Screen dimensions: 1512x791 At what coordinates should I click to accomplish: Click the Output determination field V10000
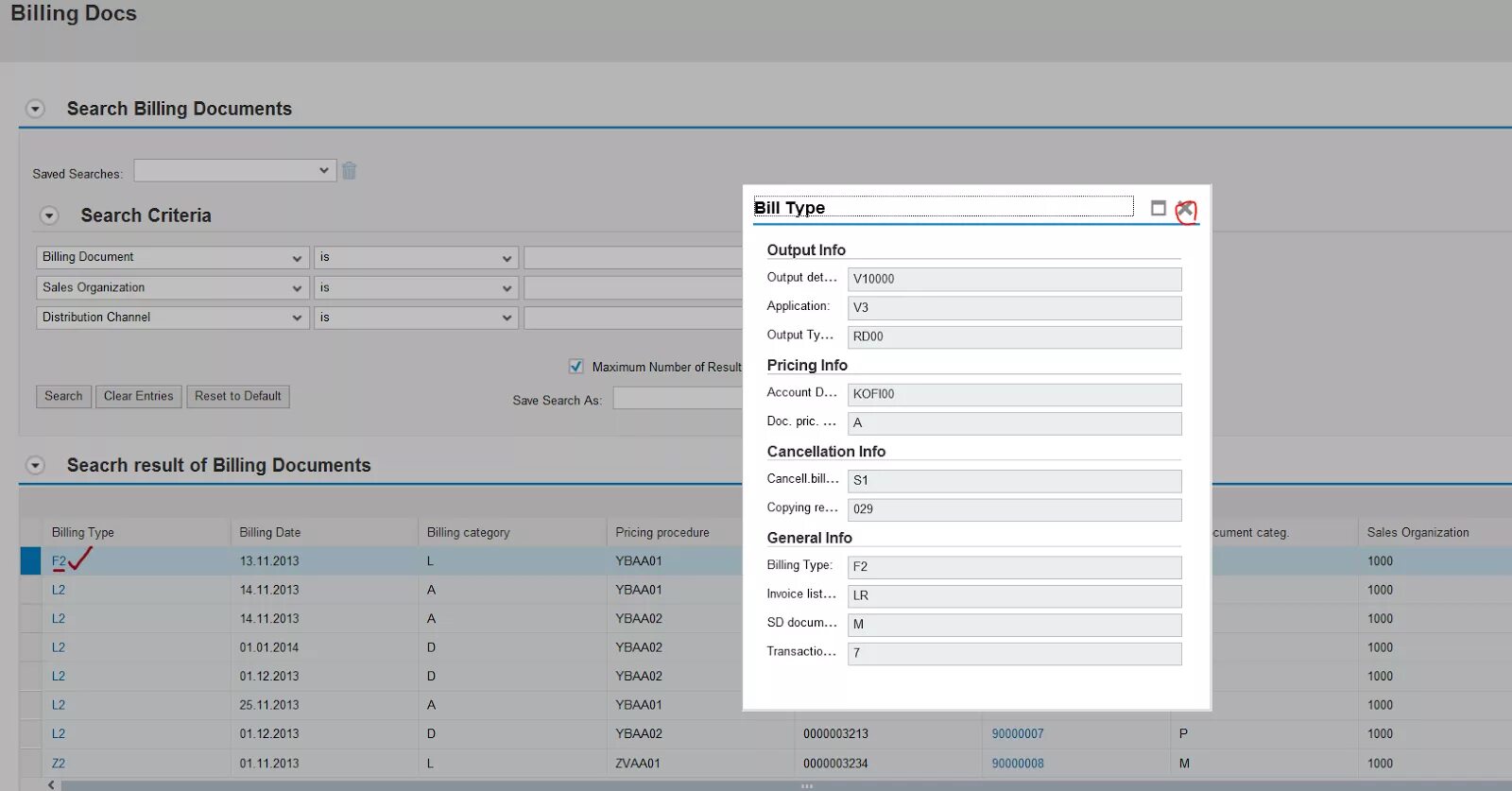1014,279
